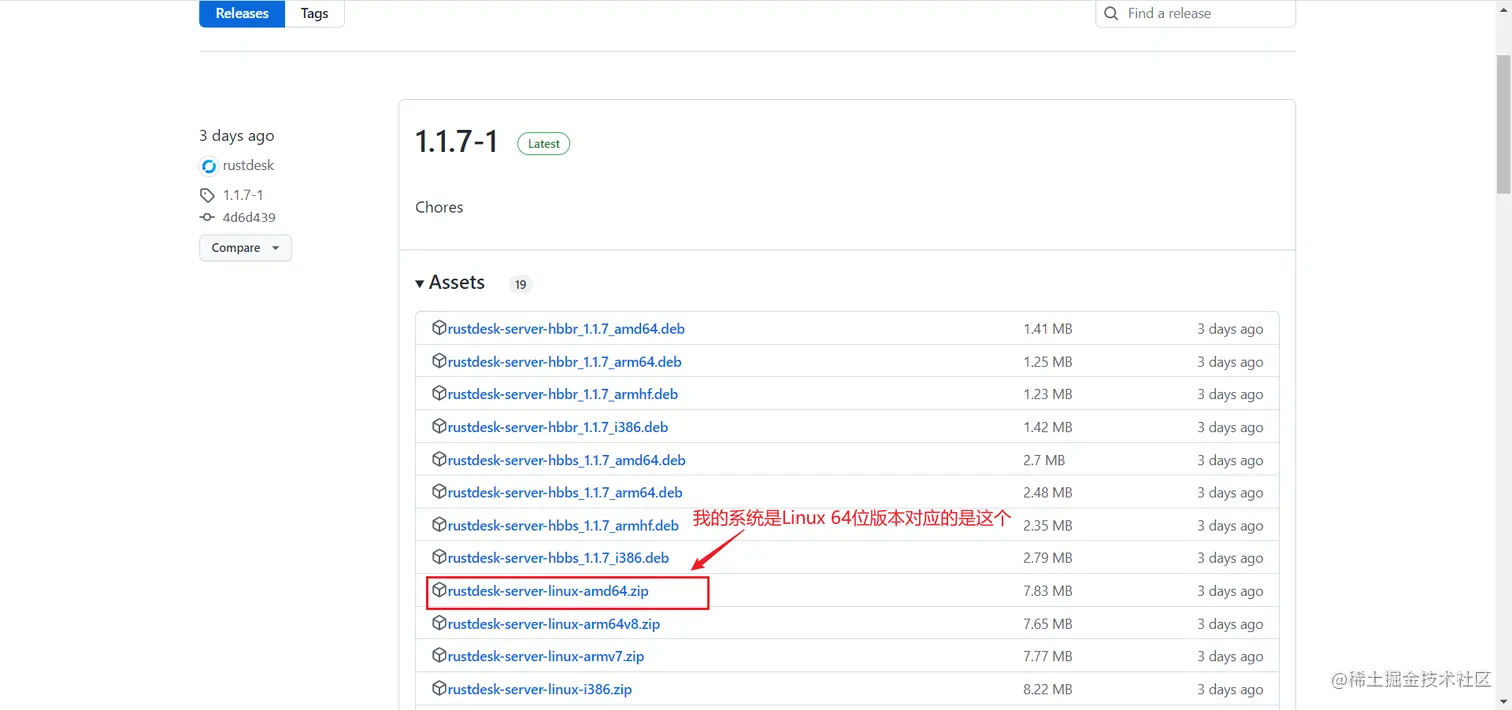Download rustdesk-server-hbbr_1.1.7_i386.deb
1512x710 pixels.
point(558,427)
